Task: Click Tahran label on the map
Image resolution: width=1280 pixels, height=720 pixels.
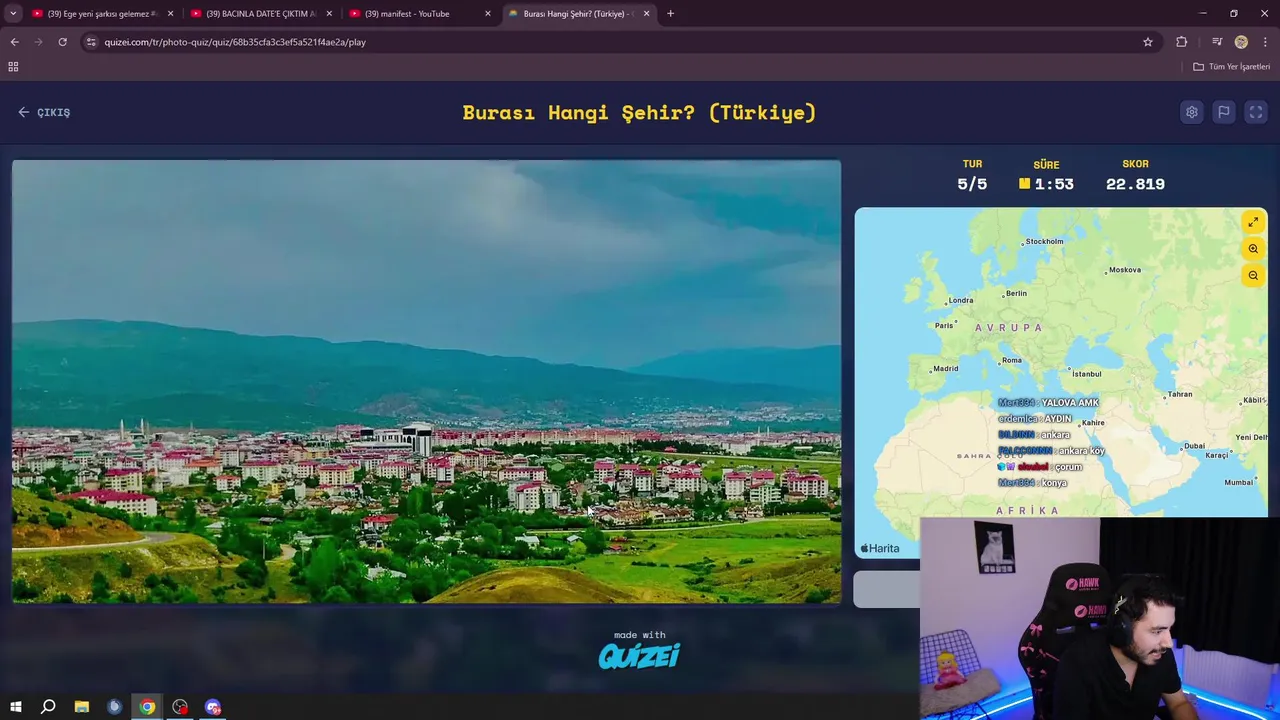Action: click(x=1179, y=394)
